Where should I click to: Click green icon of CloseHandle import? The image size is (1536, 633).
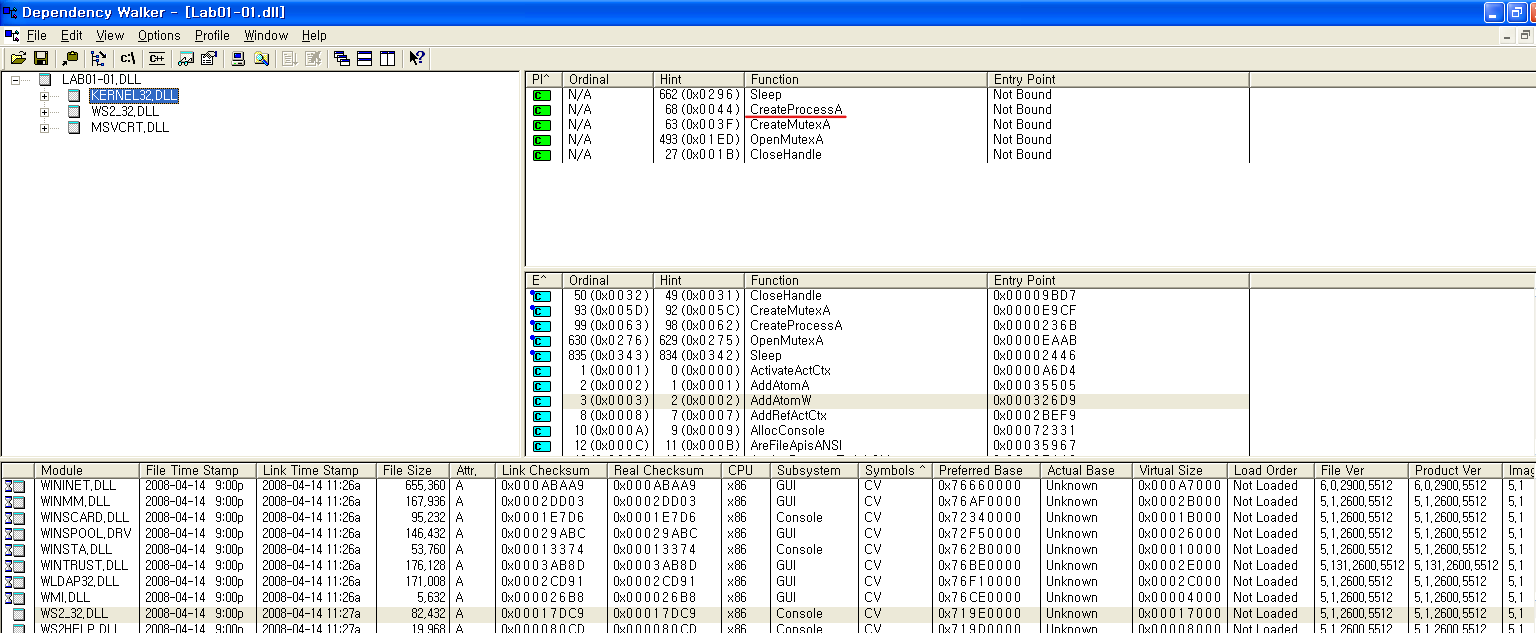pyautogui.click(x=542, y=155)
